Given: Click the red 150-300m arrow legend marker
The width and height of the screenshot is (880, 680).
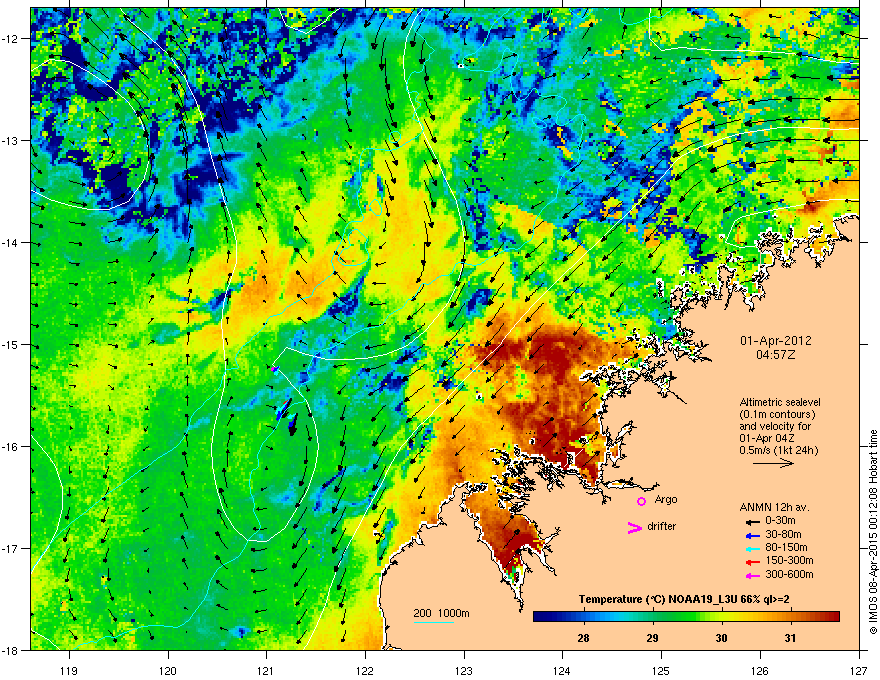Looking at the screenshot, I should click(x=752, y=562).
